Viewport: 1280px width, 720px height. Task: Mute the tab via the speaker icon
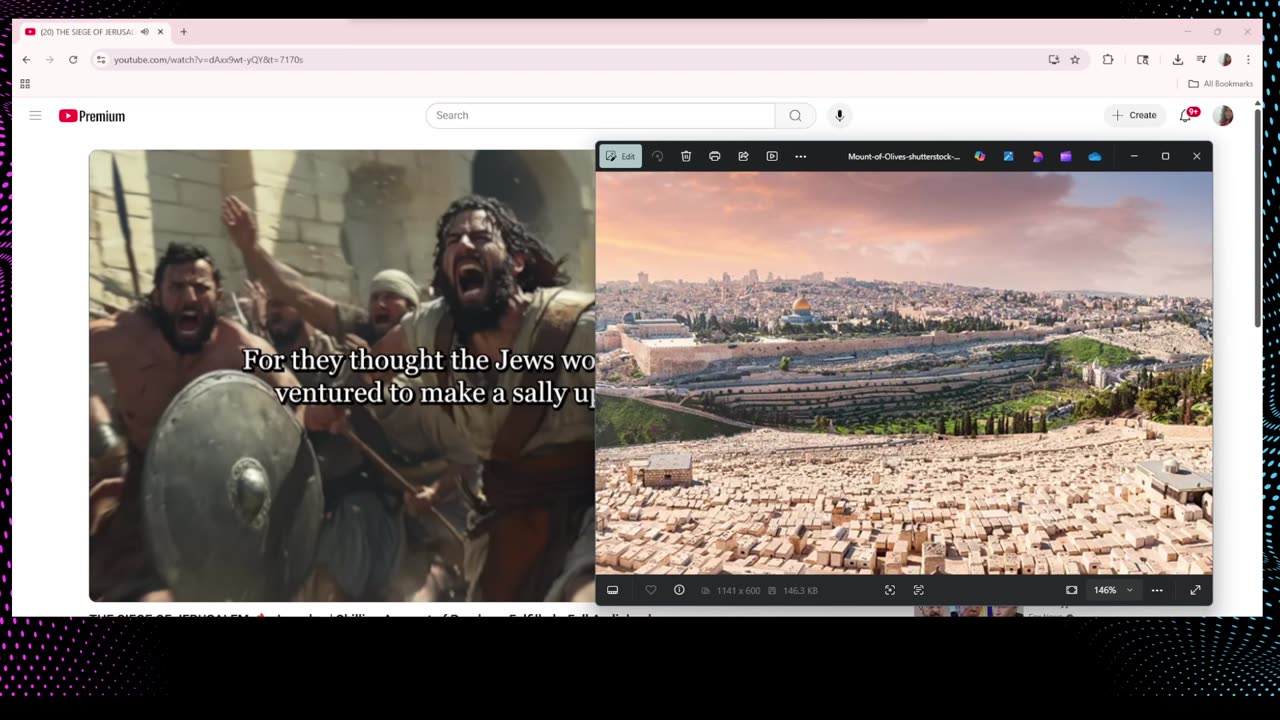(144, 32)
